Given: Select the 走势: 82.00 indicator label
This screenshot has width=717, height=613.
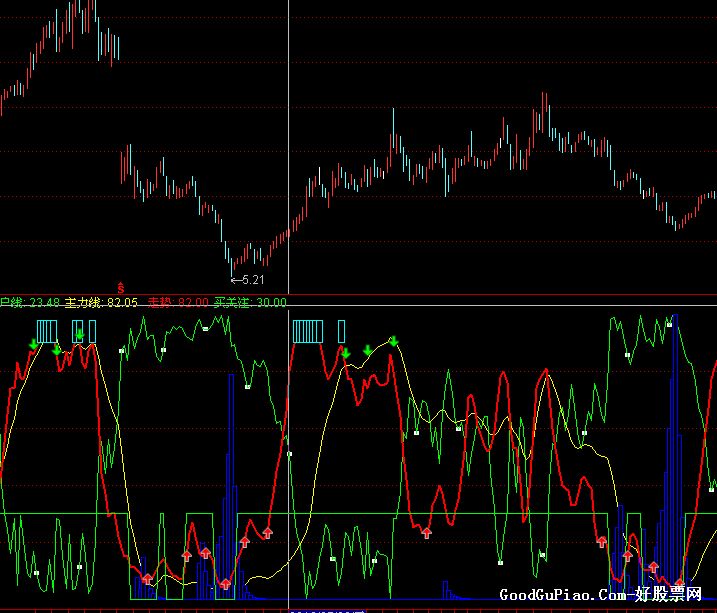Looking at the screenshot, I should [178, 303].
